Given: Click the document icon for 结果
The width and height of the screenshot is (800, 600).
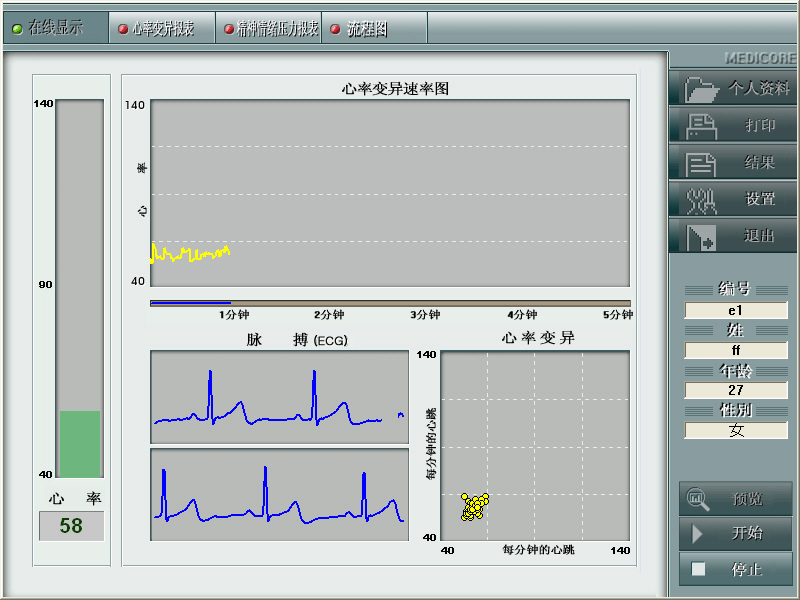Looking at the screenshot, I should point(702,163).
